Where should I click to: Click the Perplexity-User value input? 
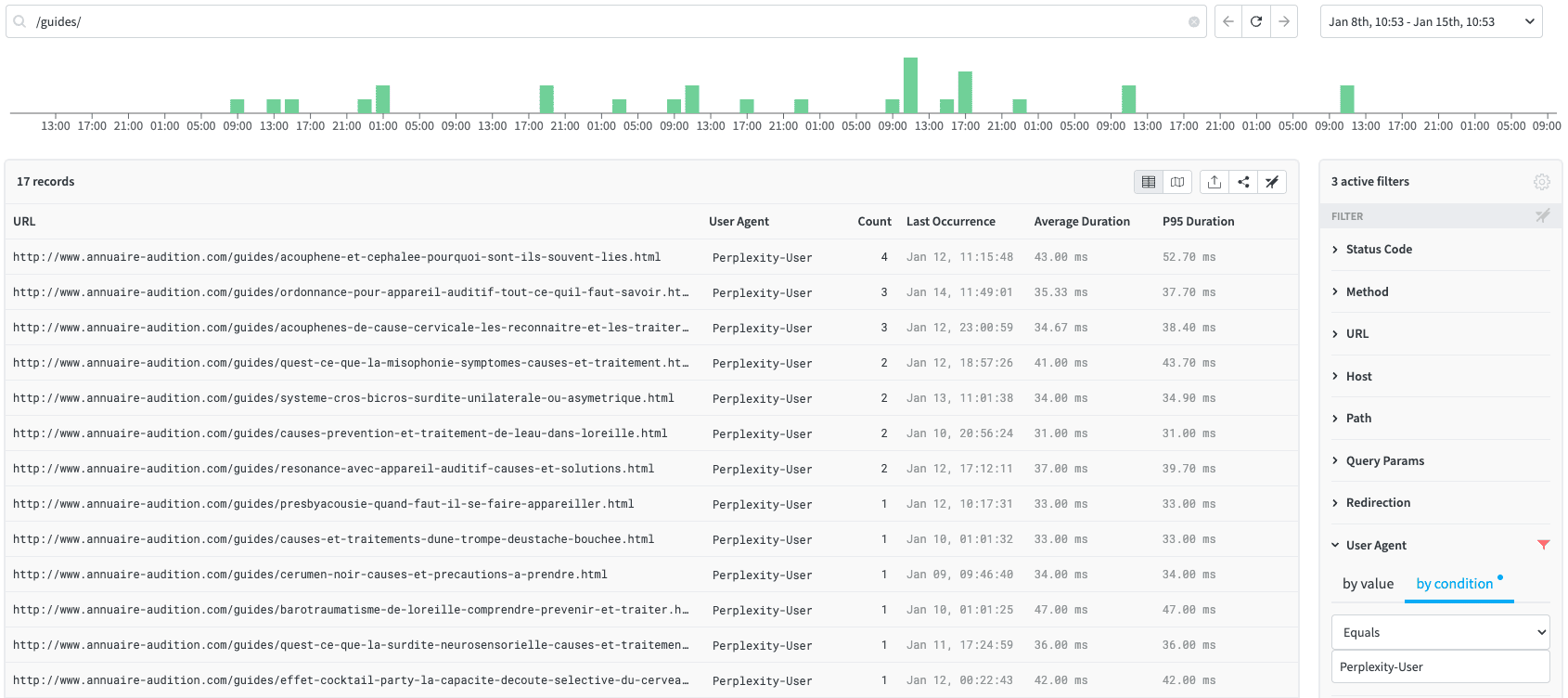pyautogui.click(x=1441, y=666)
